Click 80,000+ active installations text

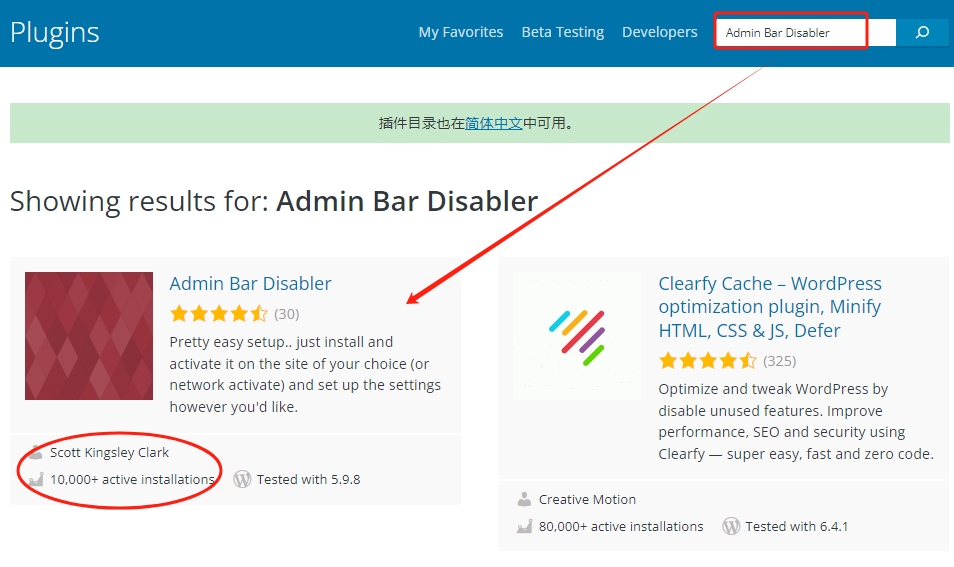621,526
